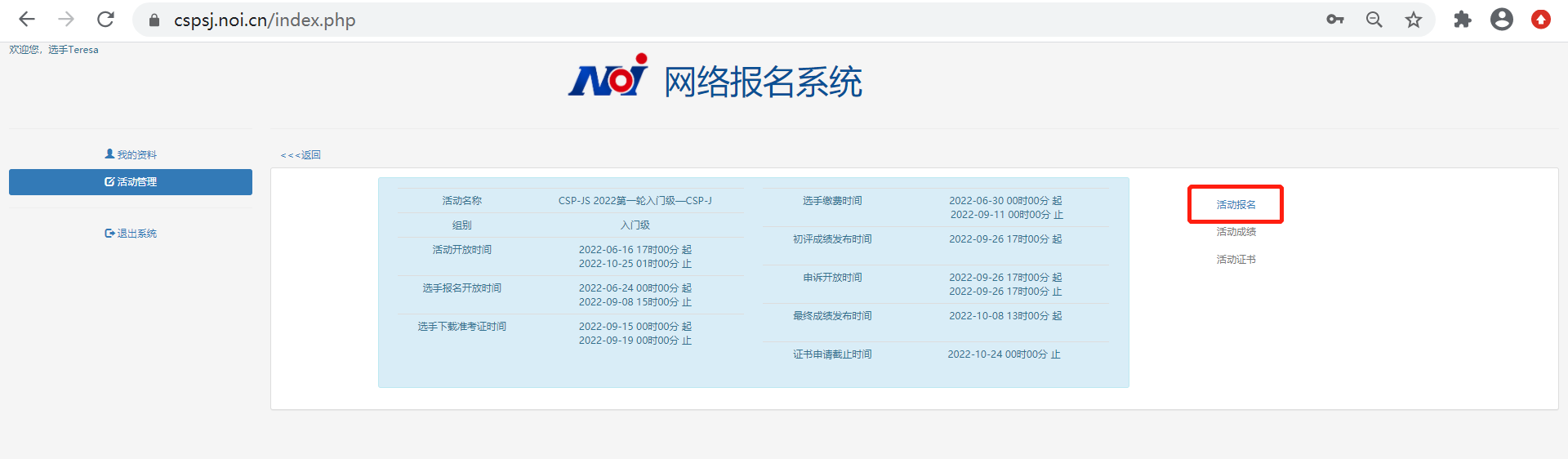Click the 申诉开放时间 label
1568x459 pixels.
click(832, 278)
